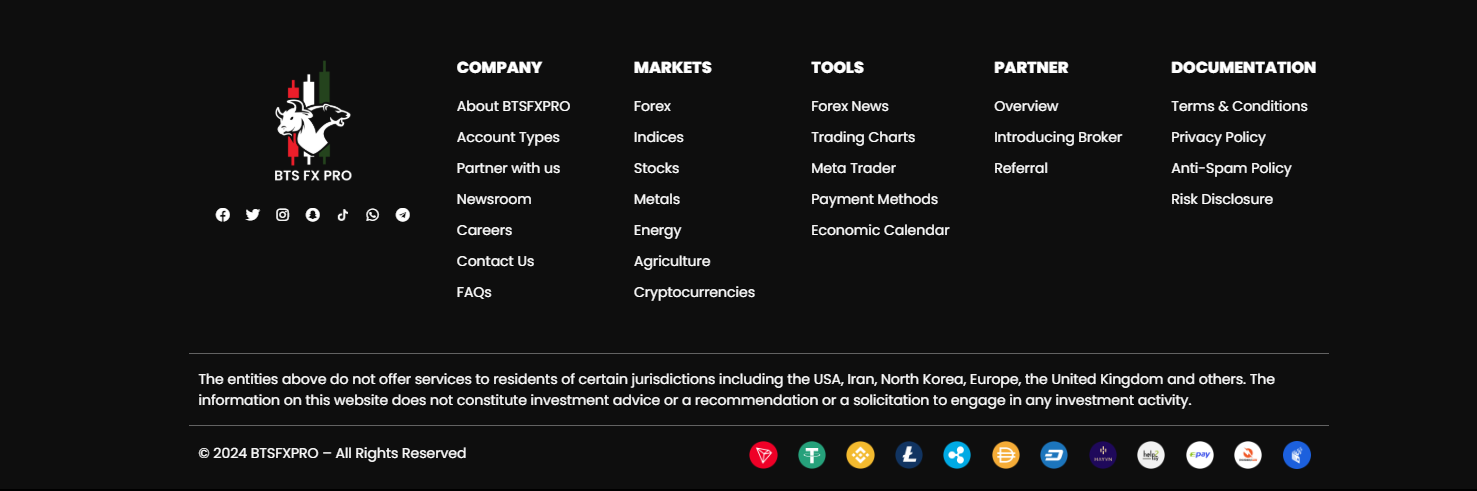The image size is (1477, 491).
Task: Select the green Tether payment icon
Action: click(812, 455)
